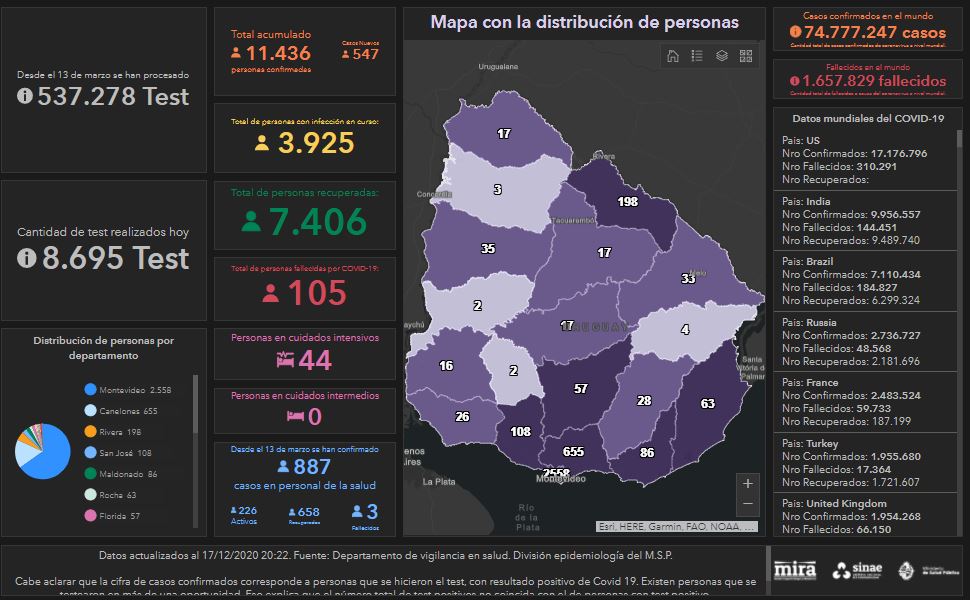Image resolution: width=970 pixels, height=600 pixels.
Task: Open the map legend list icon
Action: (697, 56)
